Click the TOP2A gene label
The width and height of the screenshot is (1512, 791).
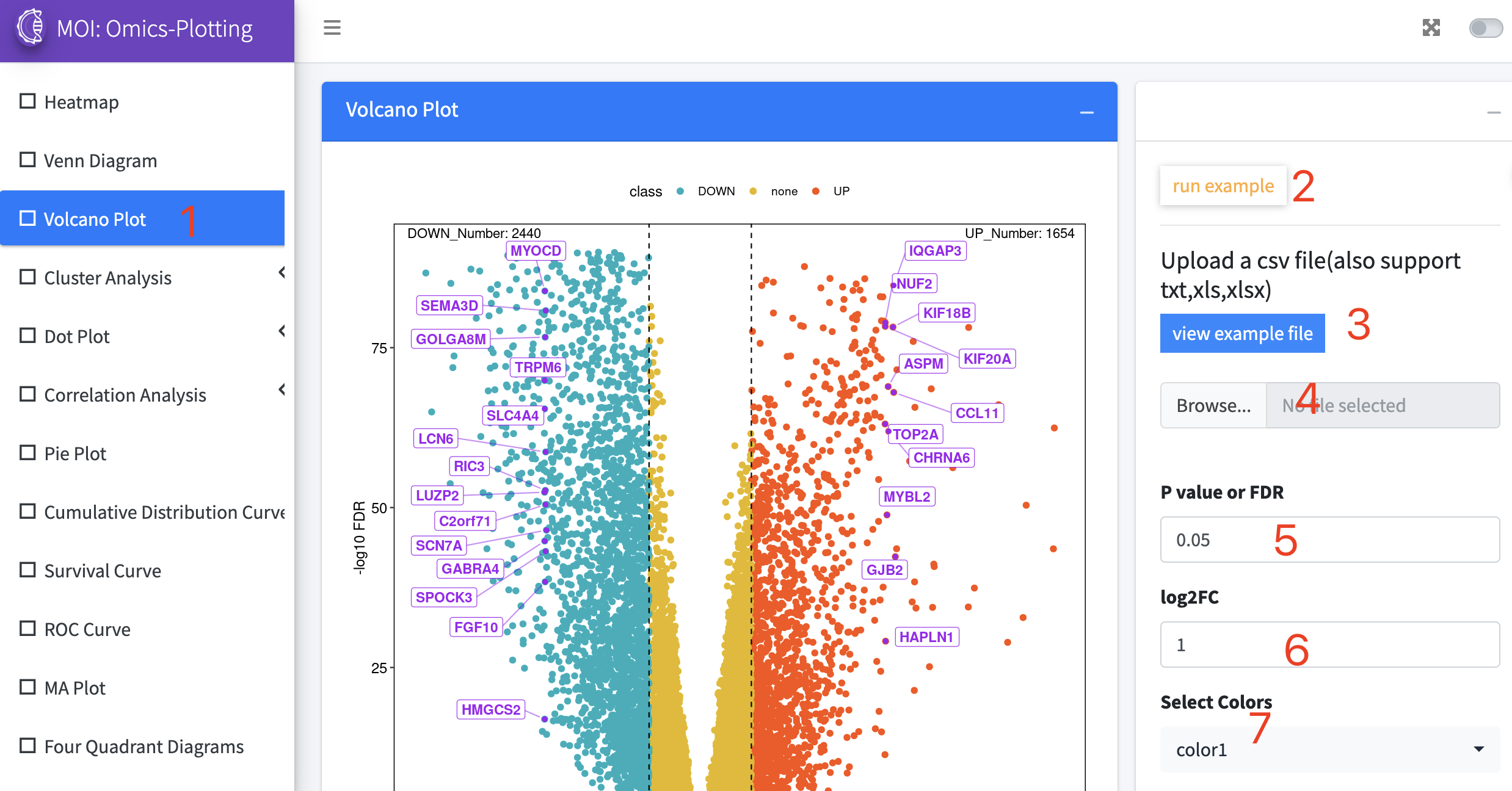point(915,435)
